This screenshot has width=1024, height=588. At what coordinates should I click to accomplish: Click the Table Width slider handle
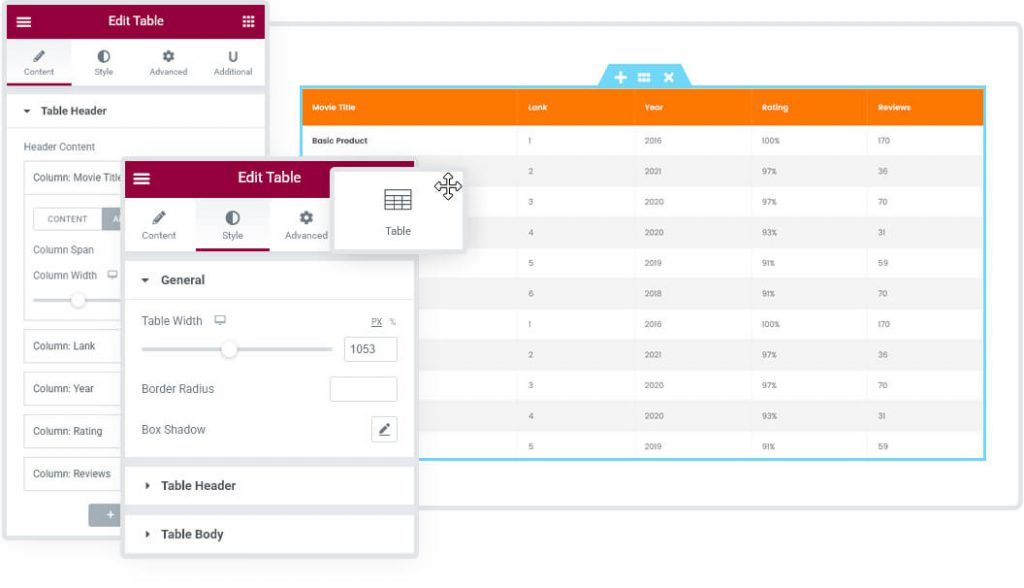click(229, 349)
